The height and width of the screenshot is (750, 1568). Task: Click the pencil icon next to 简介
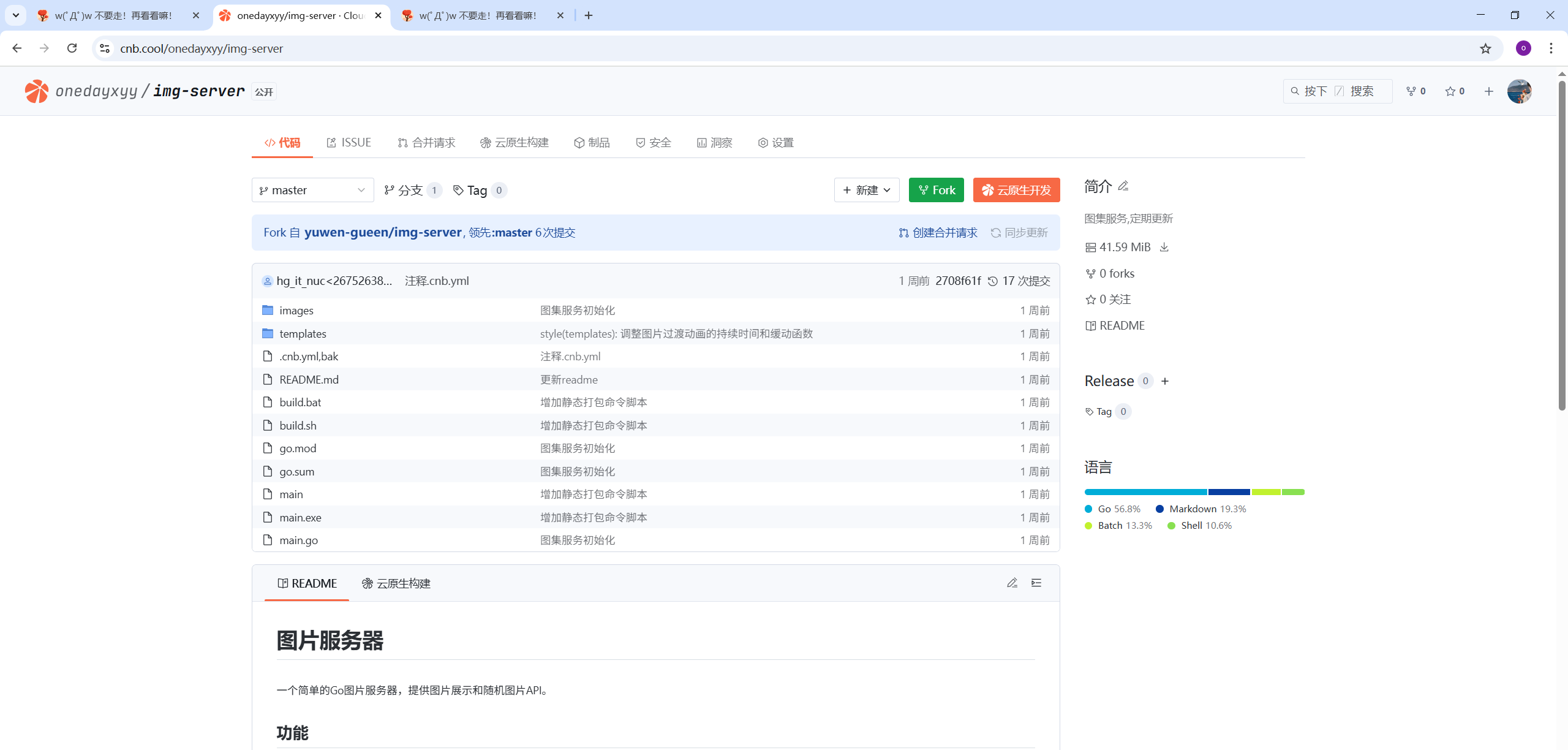(x=1123, y=186)
